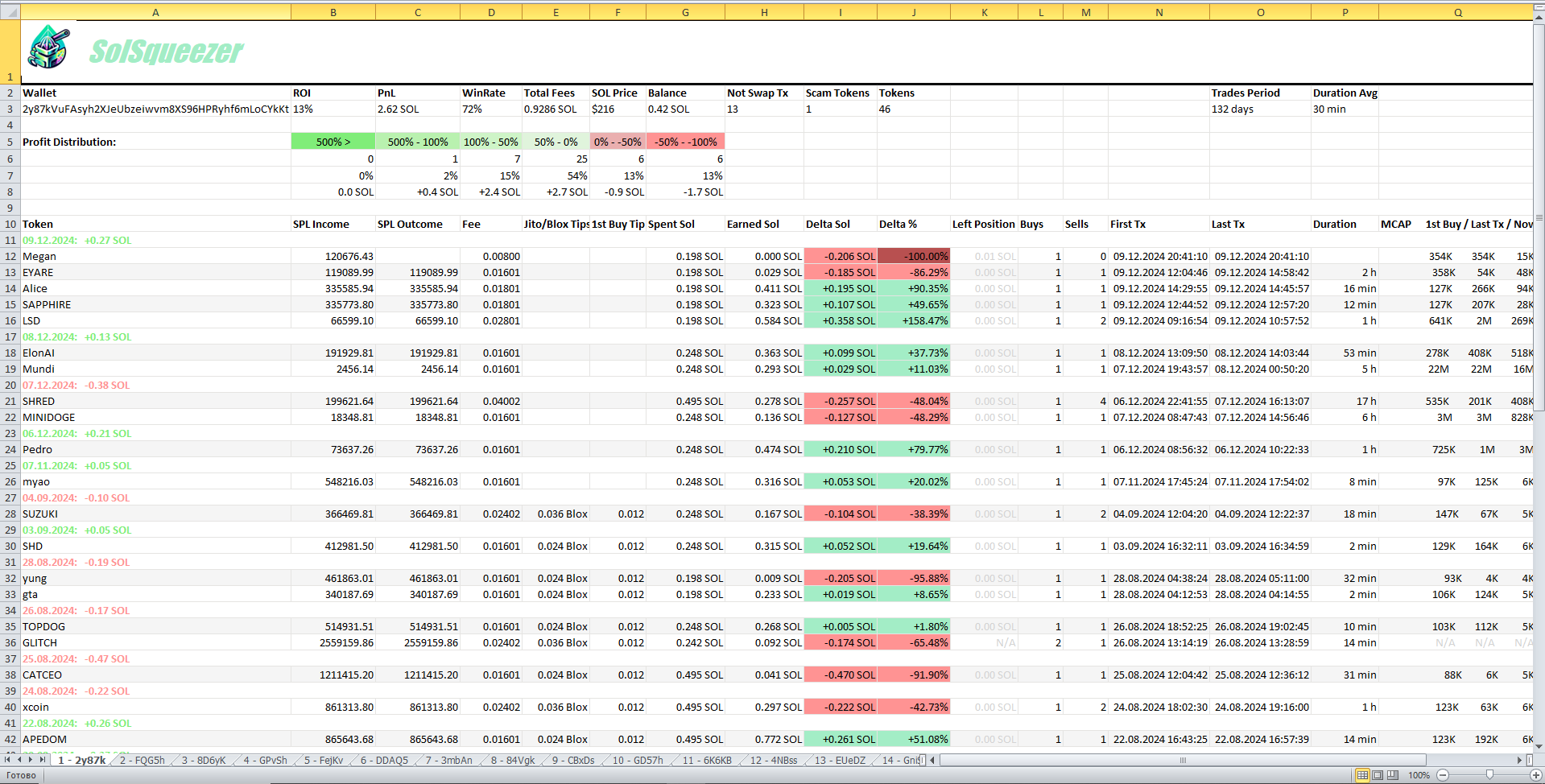This screenshot has width=1545, height=784.
Task: Switch to sheet tab 10 - GD57h
Action: 638,760
